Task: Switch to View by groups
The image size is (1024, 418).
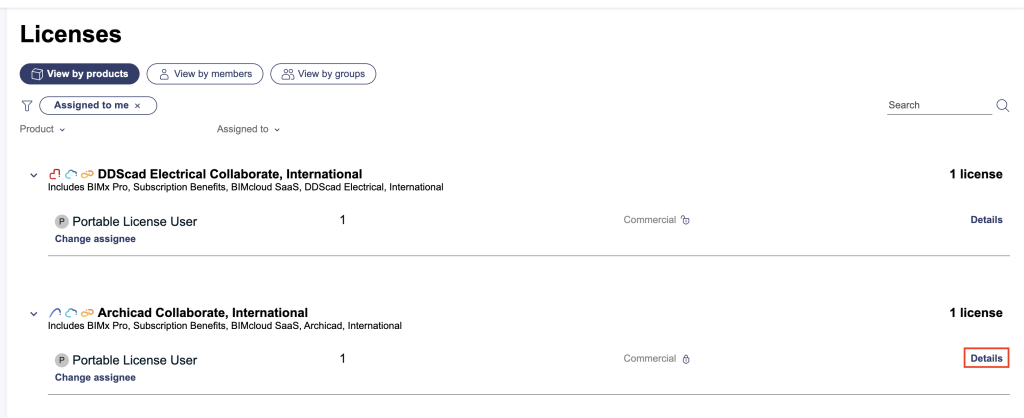Action: (322, 74)
